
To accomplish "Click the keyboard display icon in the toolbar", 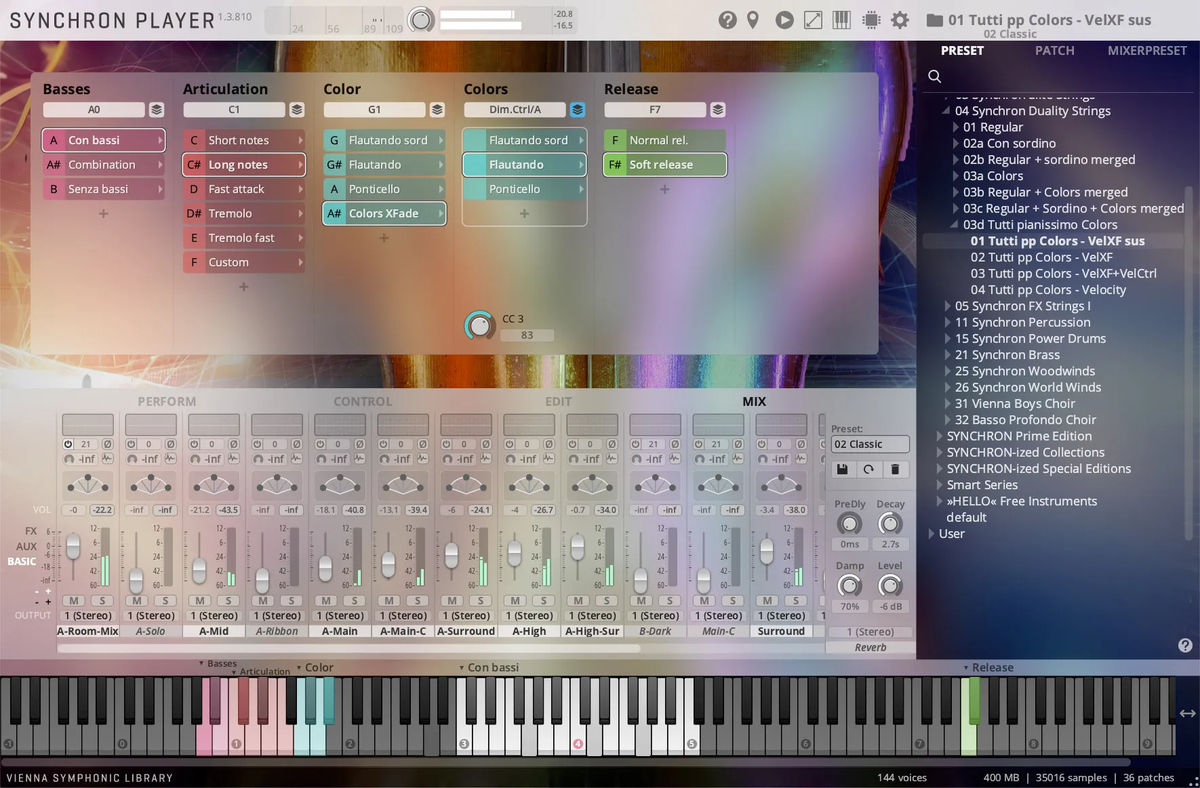I will click(x=841, y=20).
